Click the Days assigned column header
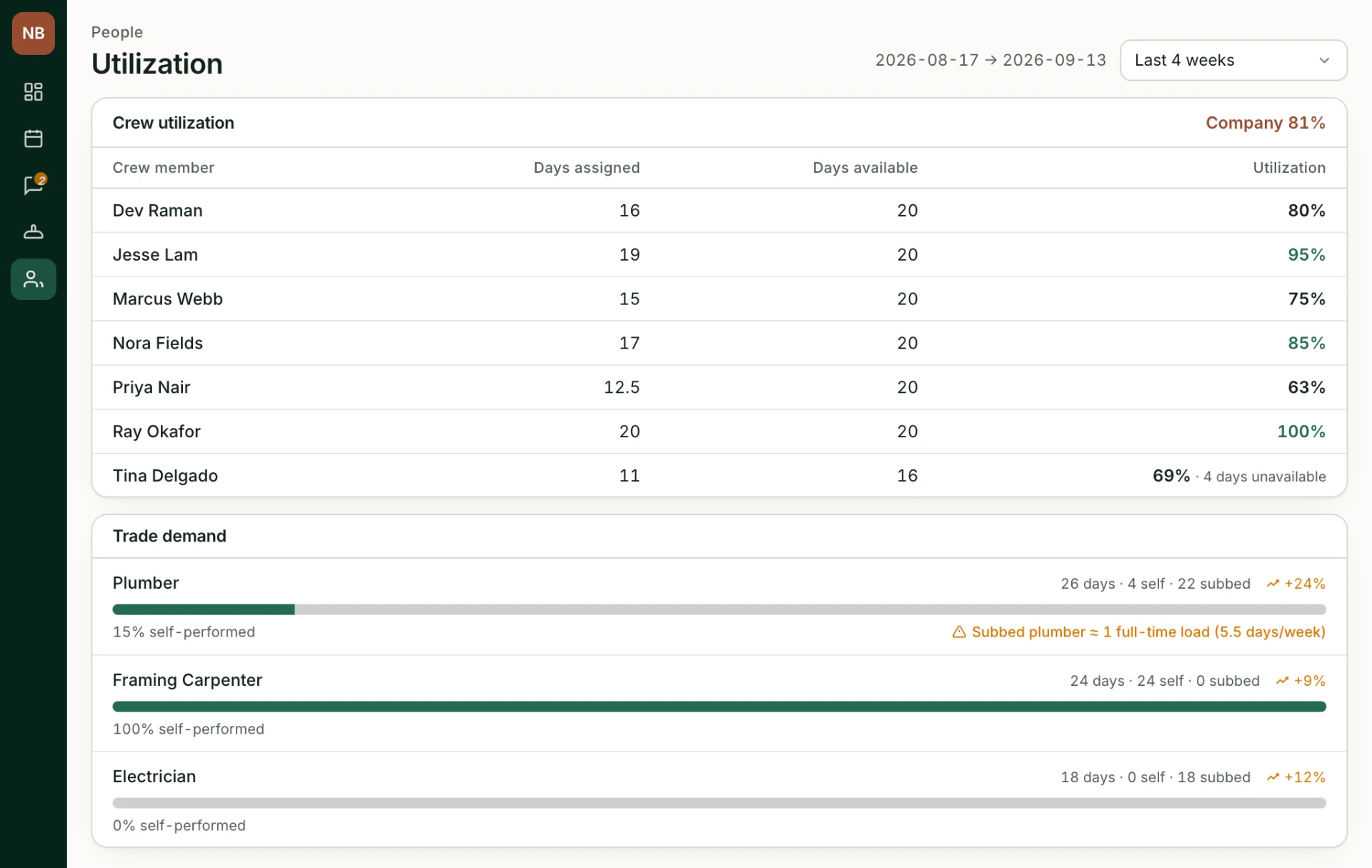The image size is (1372, 868). [x=587, y=168]
